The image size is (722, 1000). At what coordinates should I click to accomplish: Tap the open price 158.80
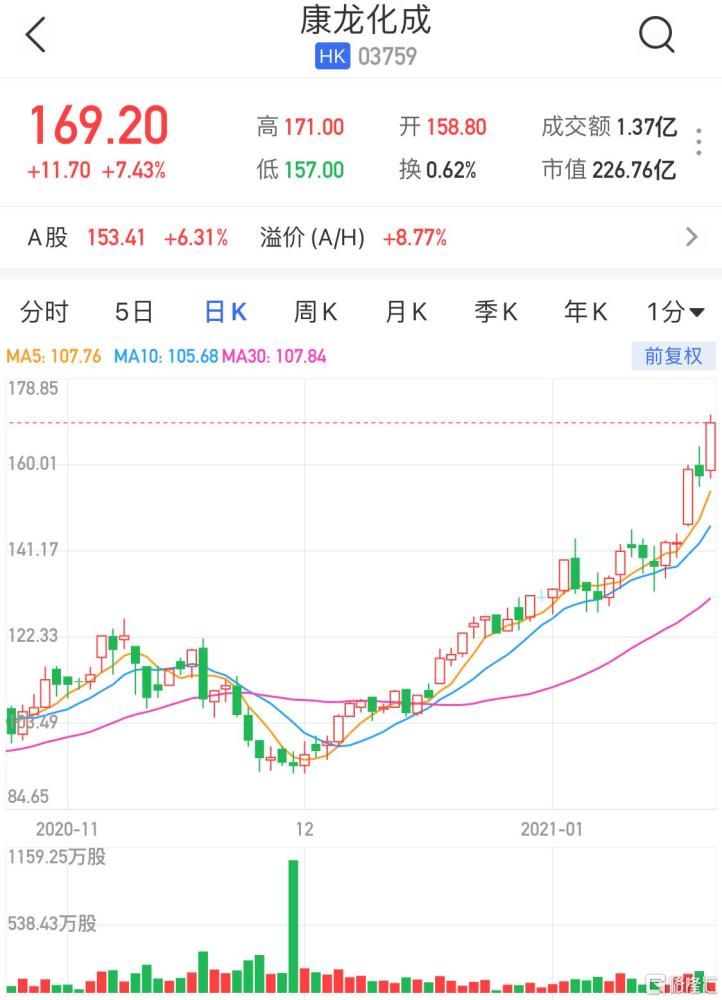point(456,127)
